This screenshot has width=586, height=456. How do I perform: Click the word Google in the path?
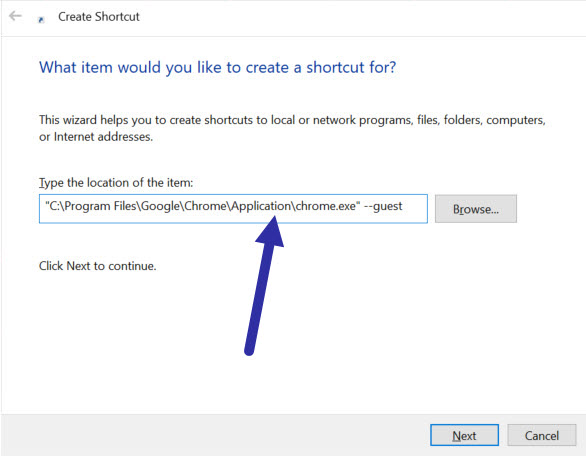tap(161, 206)
